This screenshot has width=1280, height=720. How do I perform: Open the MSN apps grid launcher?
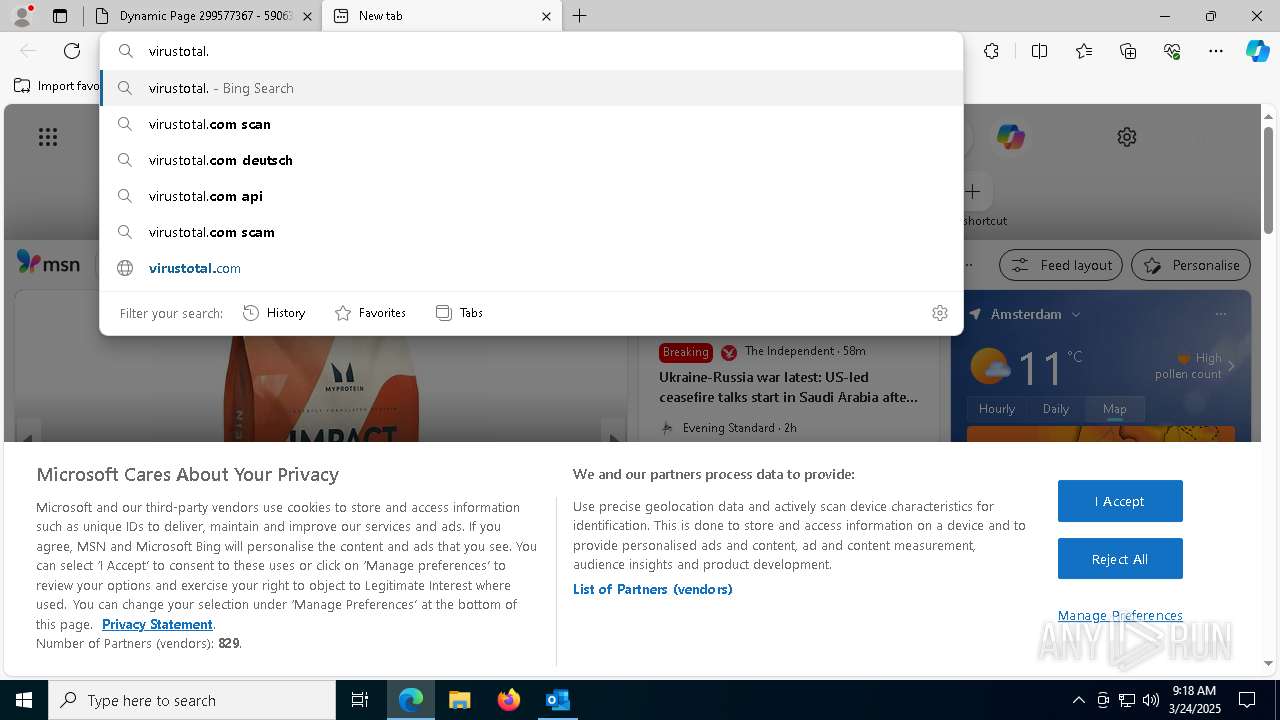coord(48,137)
